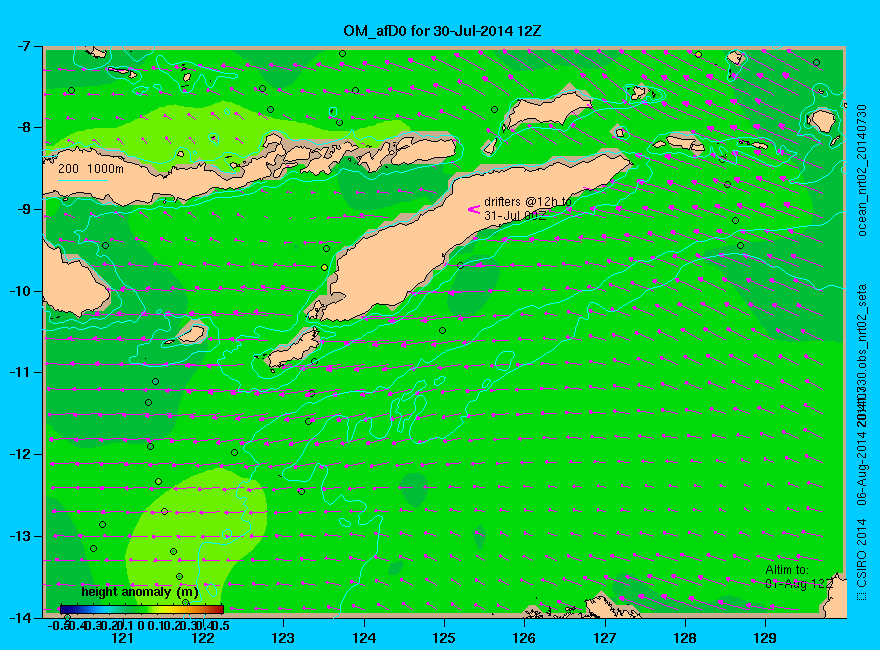Click the cyan contour legend line under 200 1000m
This screenshot has height=650, width=880.
[x=83, y=181]
